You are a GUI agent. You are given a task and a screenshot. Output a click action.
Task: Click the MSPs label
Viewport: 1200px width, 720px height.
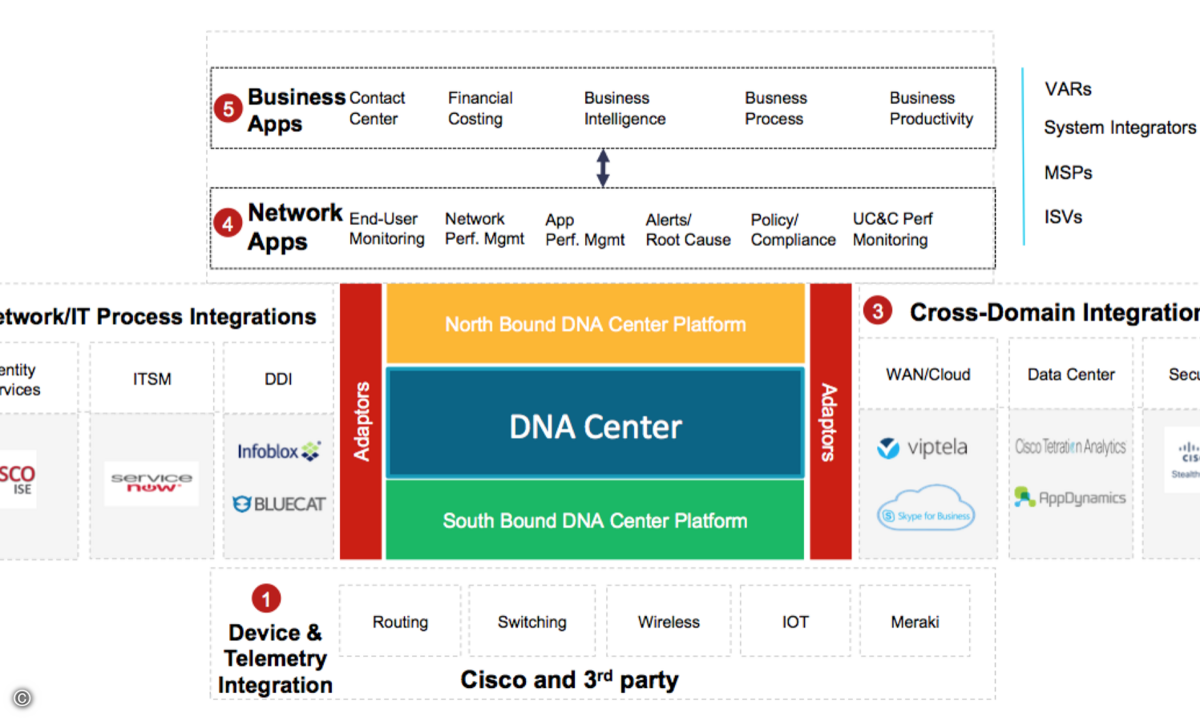tap(1068, 173)
